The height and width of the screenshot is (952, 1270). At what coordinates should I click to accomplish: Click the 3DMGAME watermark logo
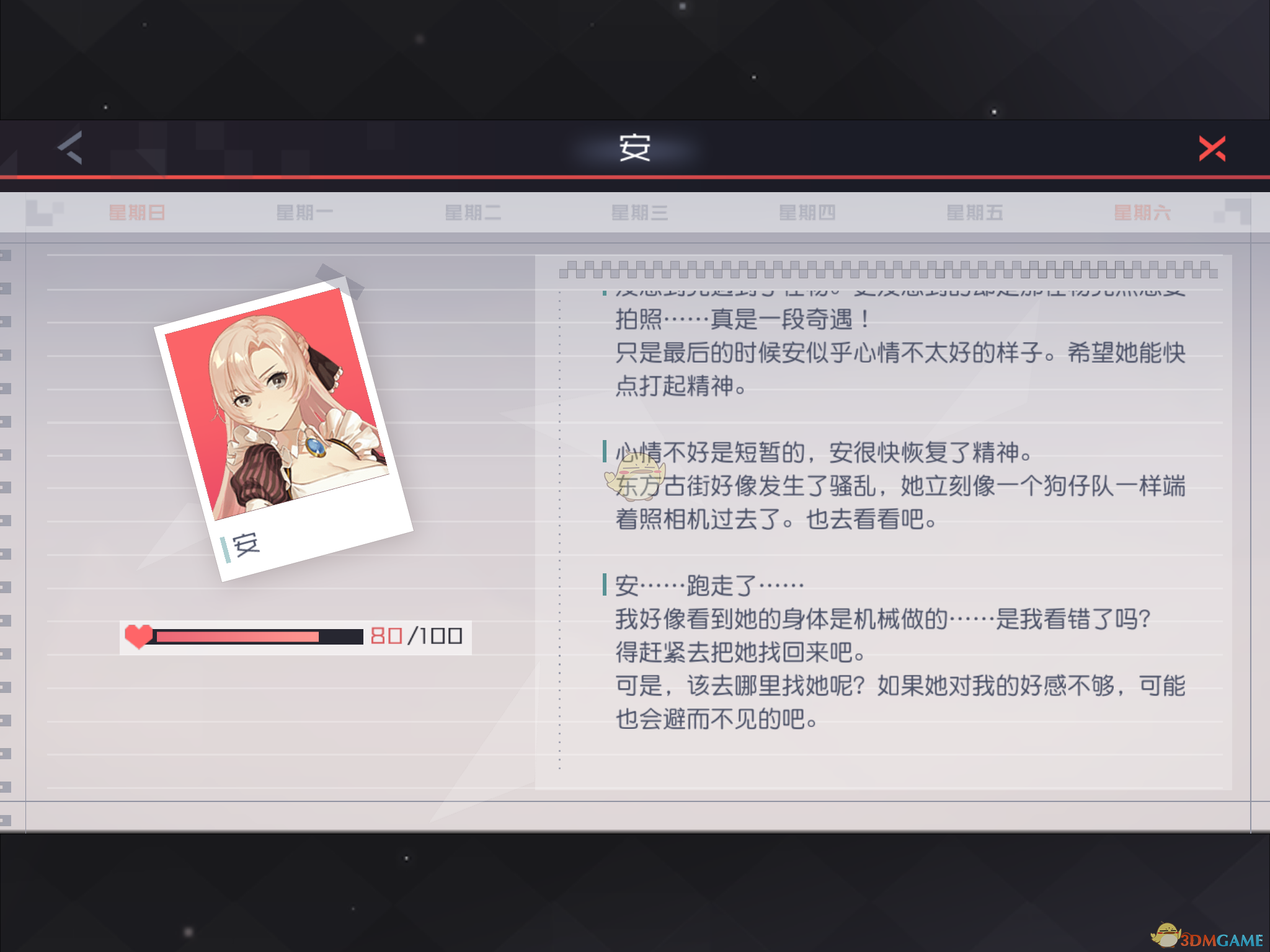[1207, 937]
